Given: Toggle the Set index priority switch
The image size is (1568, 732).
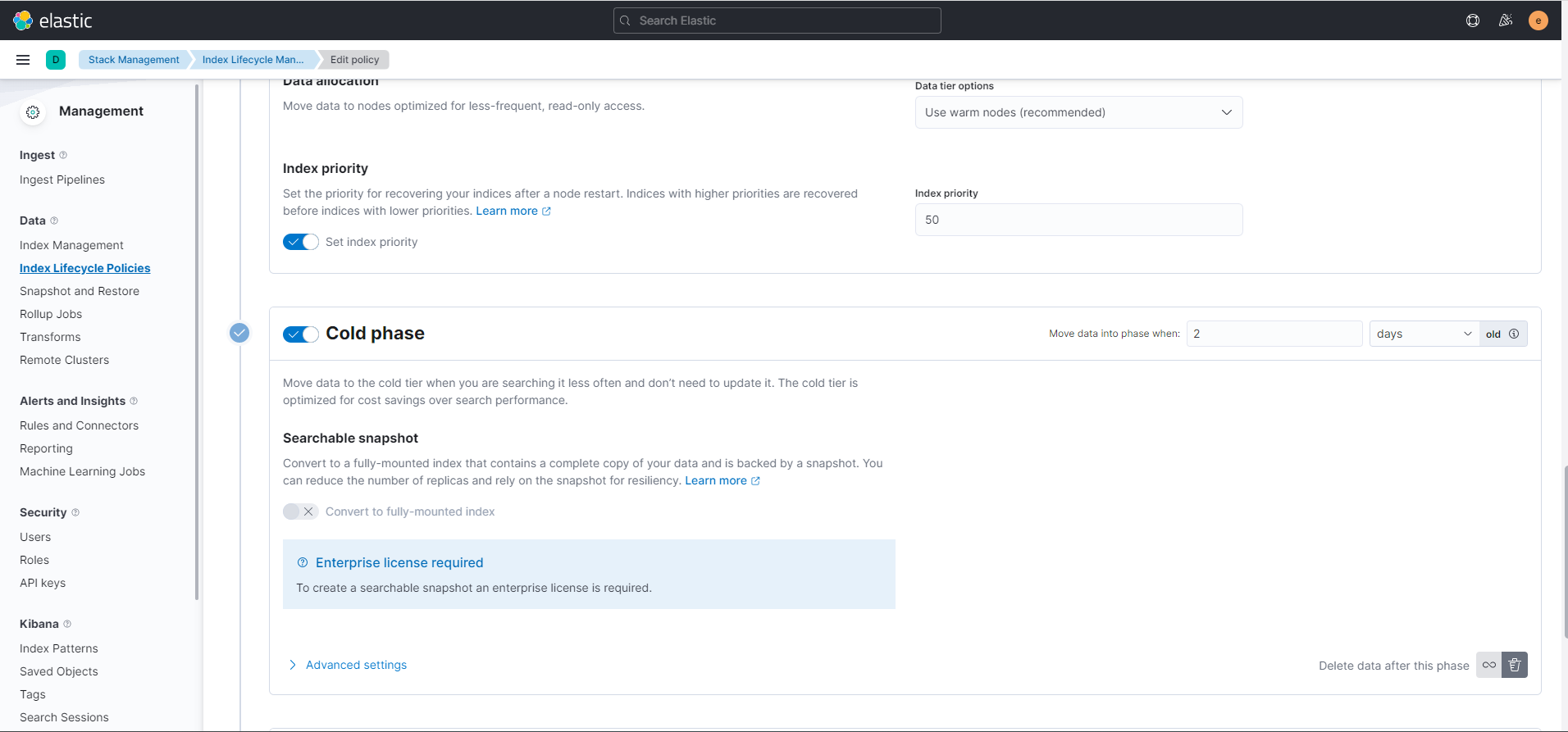Looking at the screenshot, I should [301, 242].
